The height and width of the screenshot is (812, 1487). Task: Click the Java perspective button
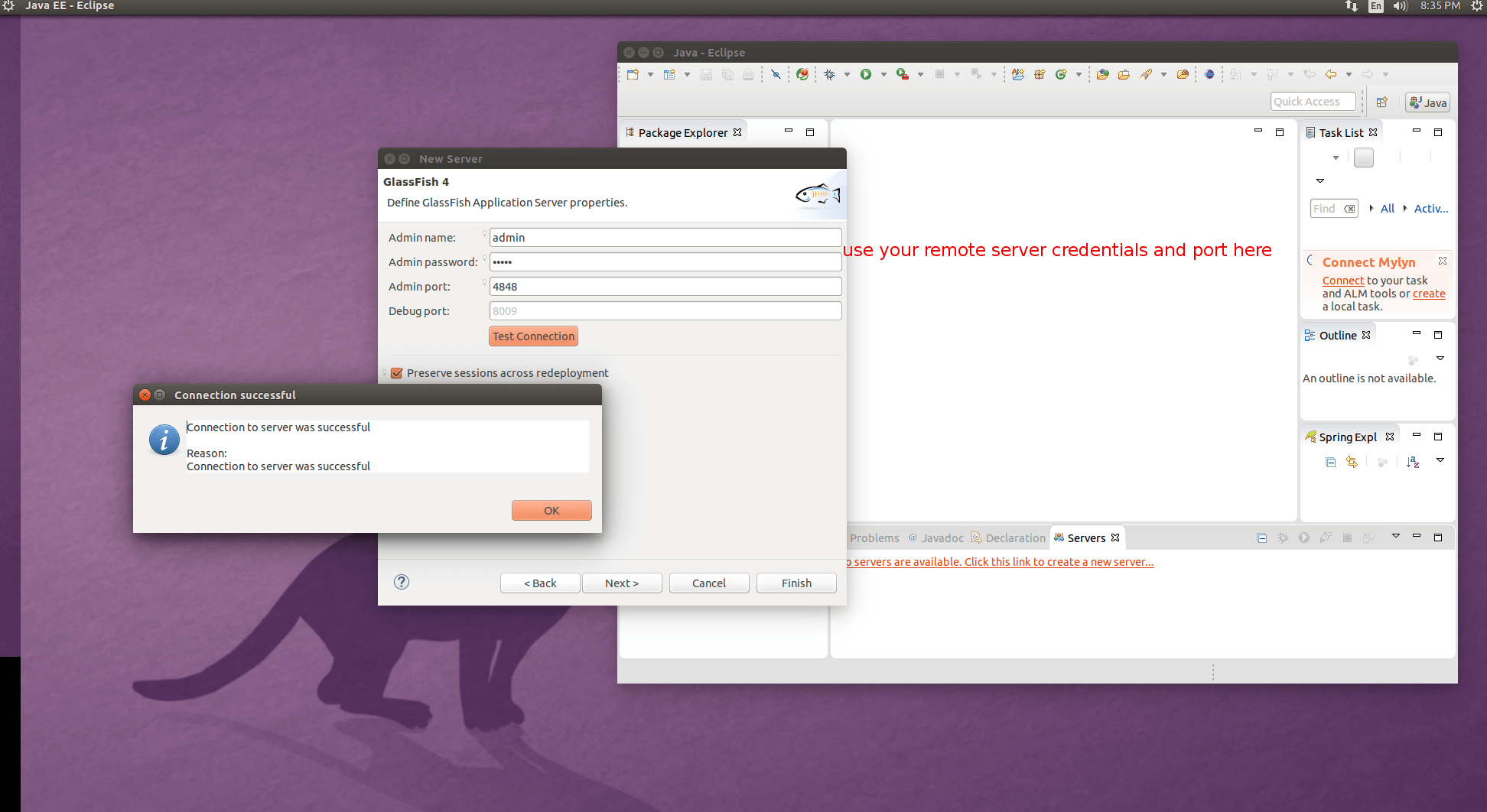click(x=1427, y=102)
